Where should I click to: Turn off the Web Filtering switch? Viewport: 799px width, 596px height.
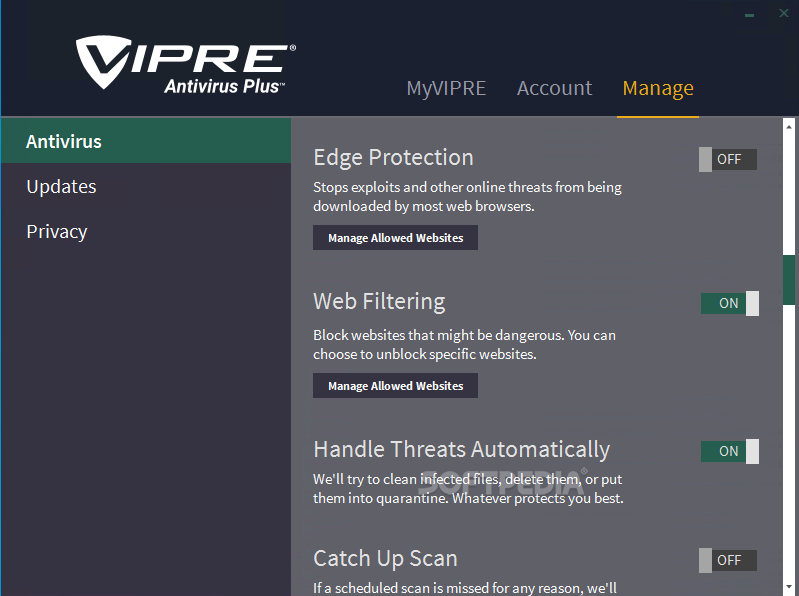coord(730,304)
